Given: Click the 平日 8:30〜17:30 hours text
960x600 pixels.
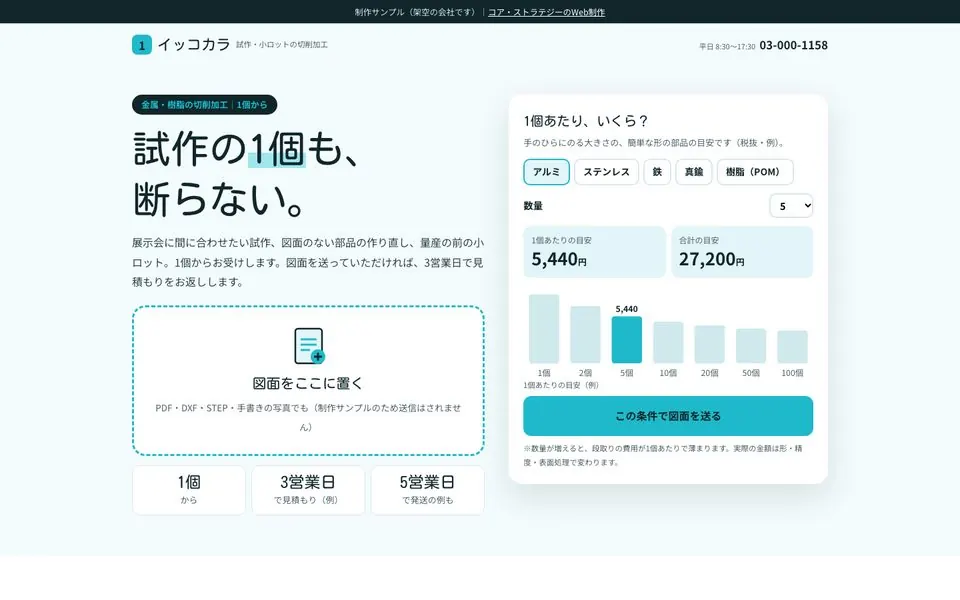Looking at the screenshot, I should (727, 47).
